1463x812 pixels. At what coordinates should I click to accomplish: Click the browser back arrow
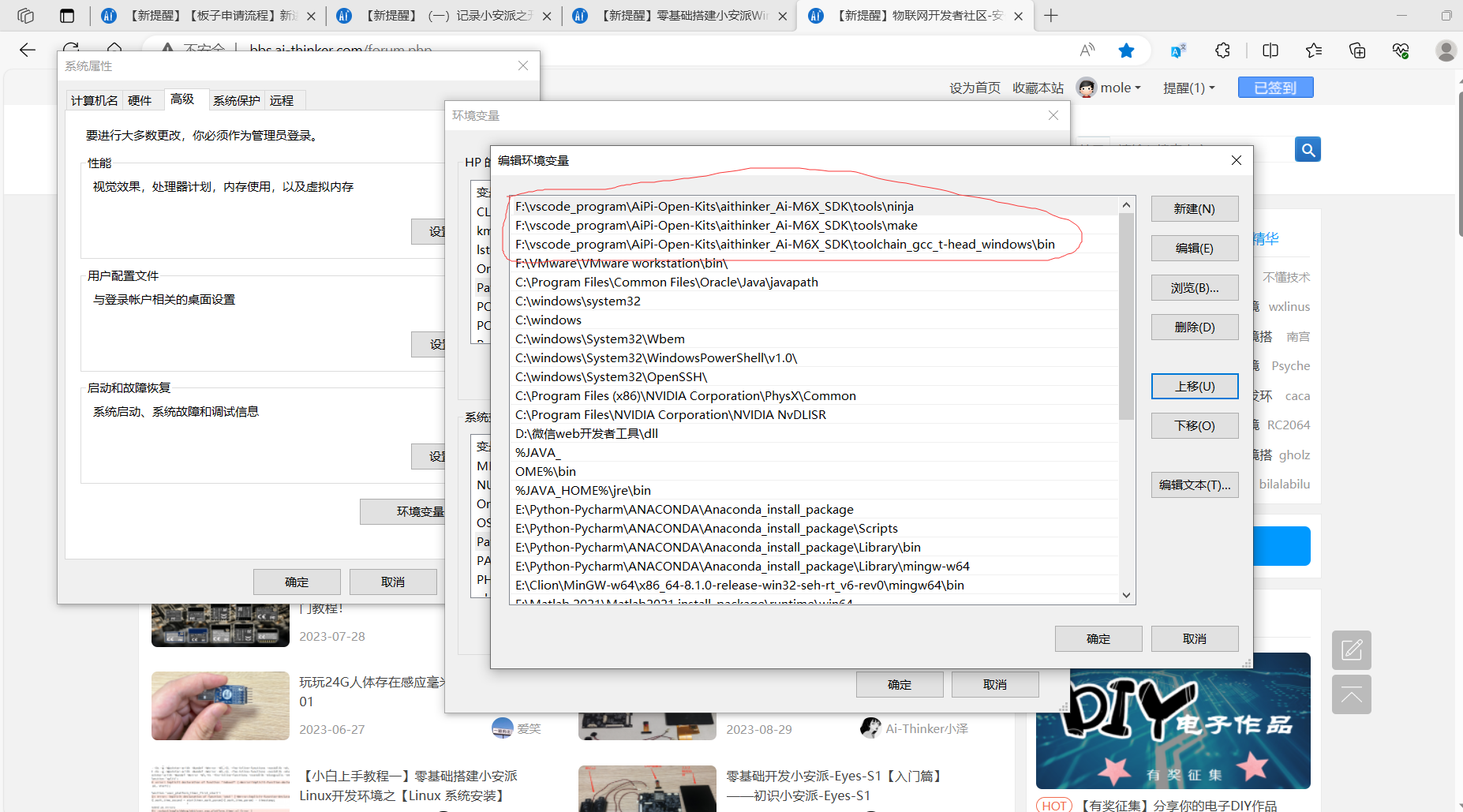[x=28, y=51]
